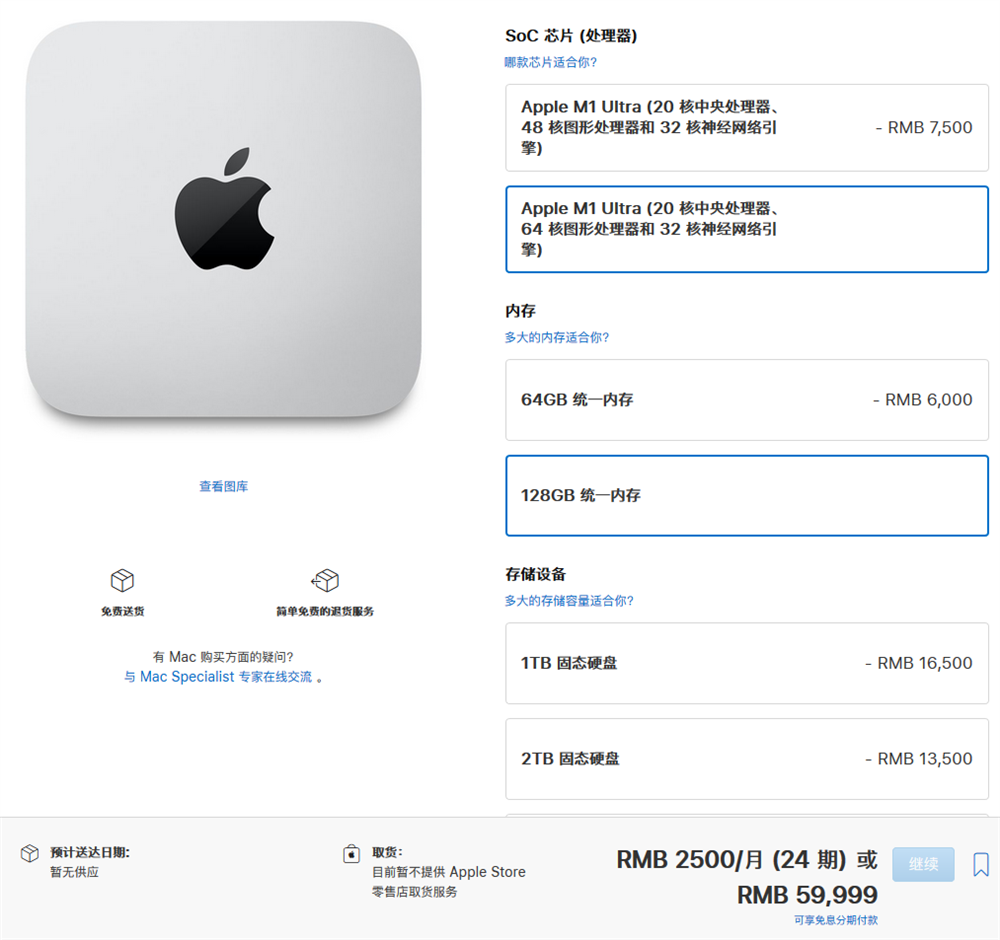Image resolution: width=1000 pixels, height=940 pixels.
Task: Chat with Mac Specialist online link
Action: click(x=218, y=677)
